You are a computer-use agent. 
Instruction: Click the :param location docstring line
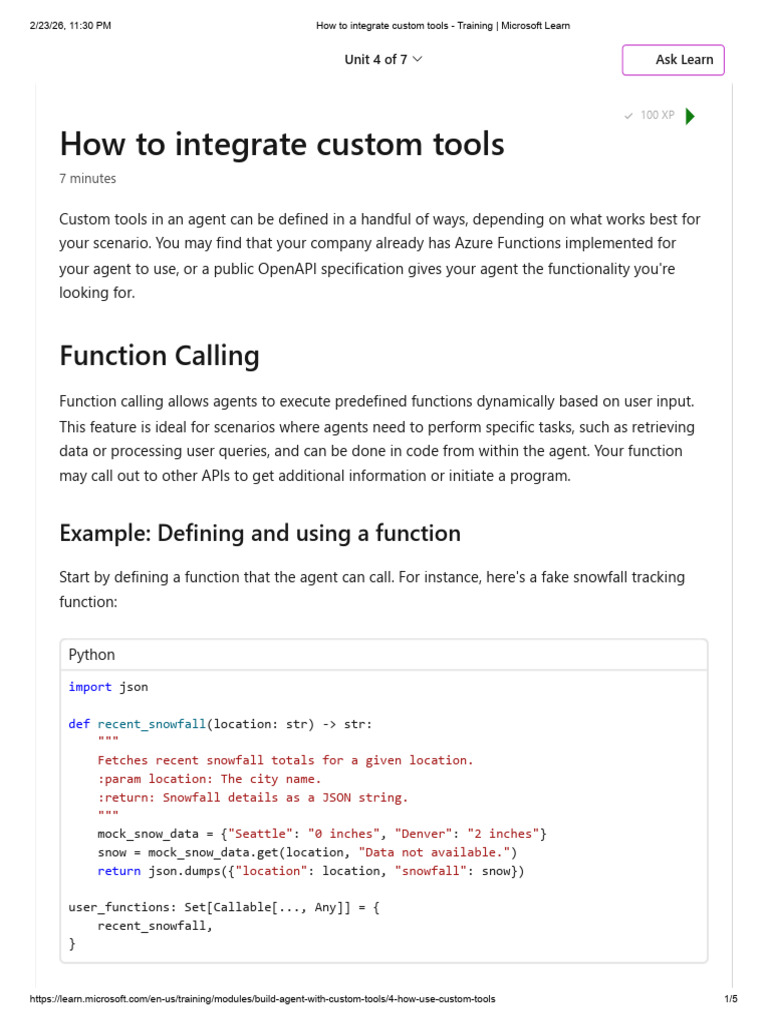click(209, 778)
